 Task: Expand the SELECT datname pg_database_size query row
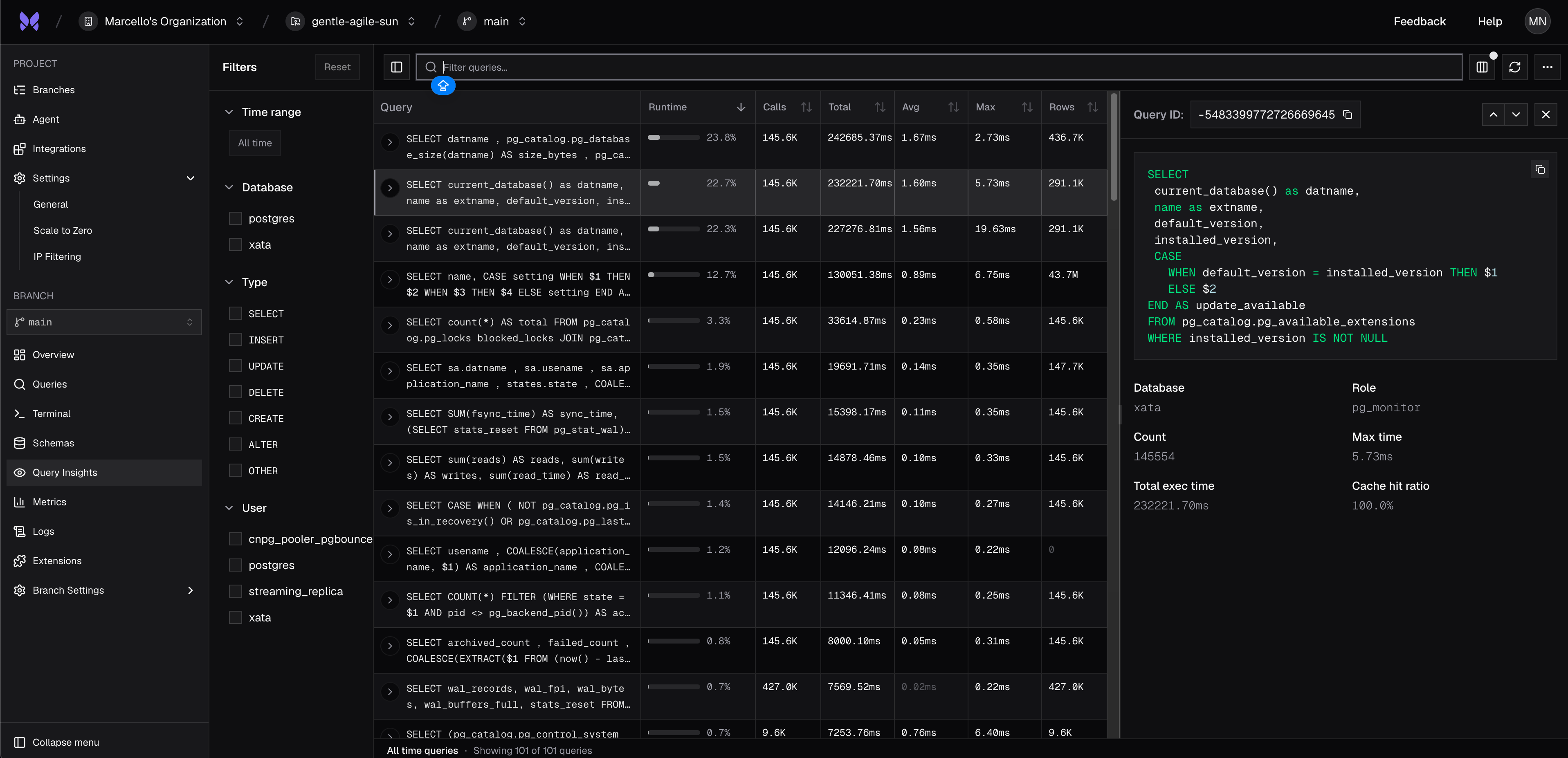click(390, 142)
